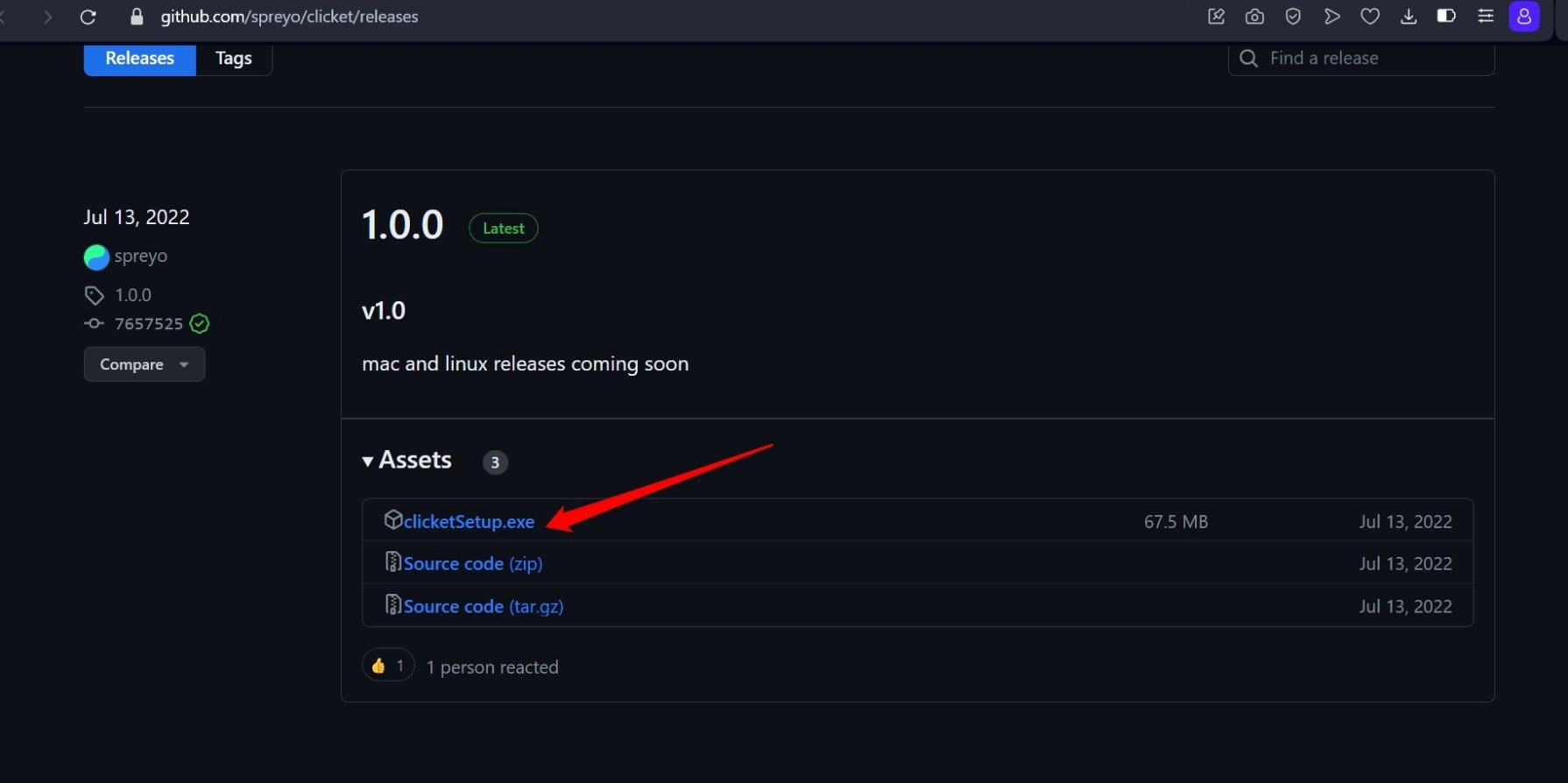The image size is (1568, 783).
Task: Open the easy setup menu icon
Action: (1486, 17)
